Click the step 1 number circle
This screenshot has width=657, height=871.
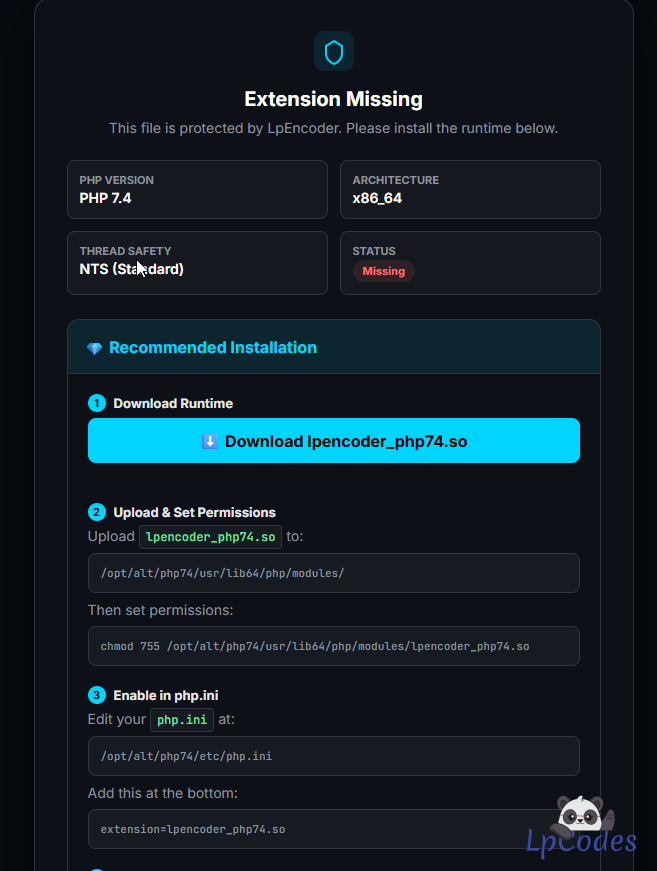tap(97, 403)
